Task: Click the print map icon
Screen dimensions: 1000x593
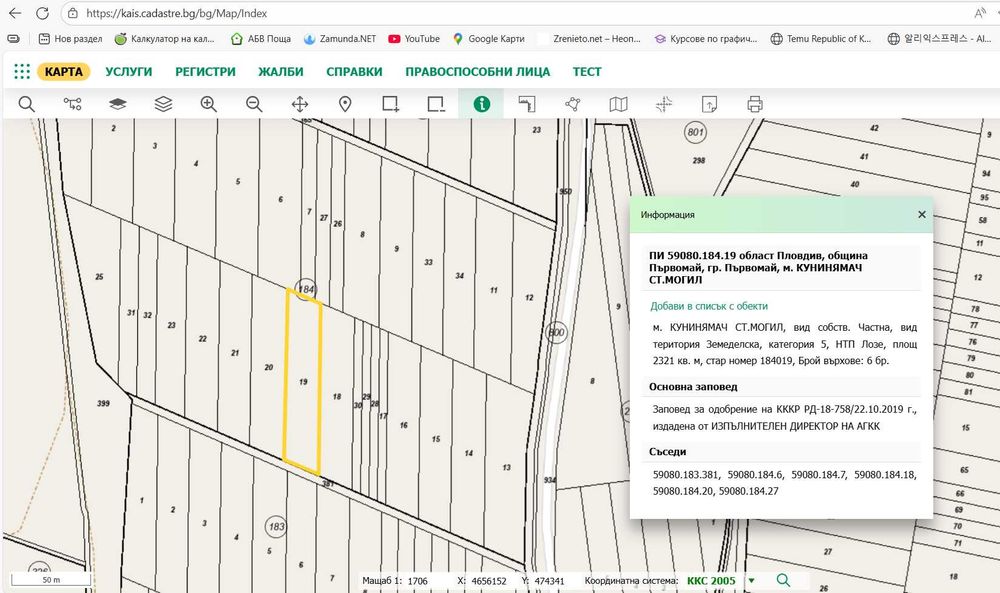Action: pyautogui.click(x=754, y=104)
